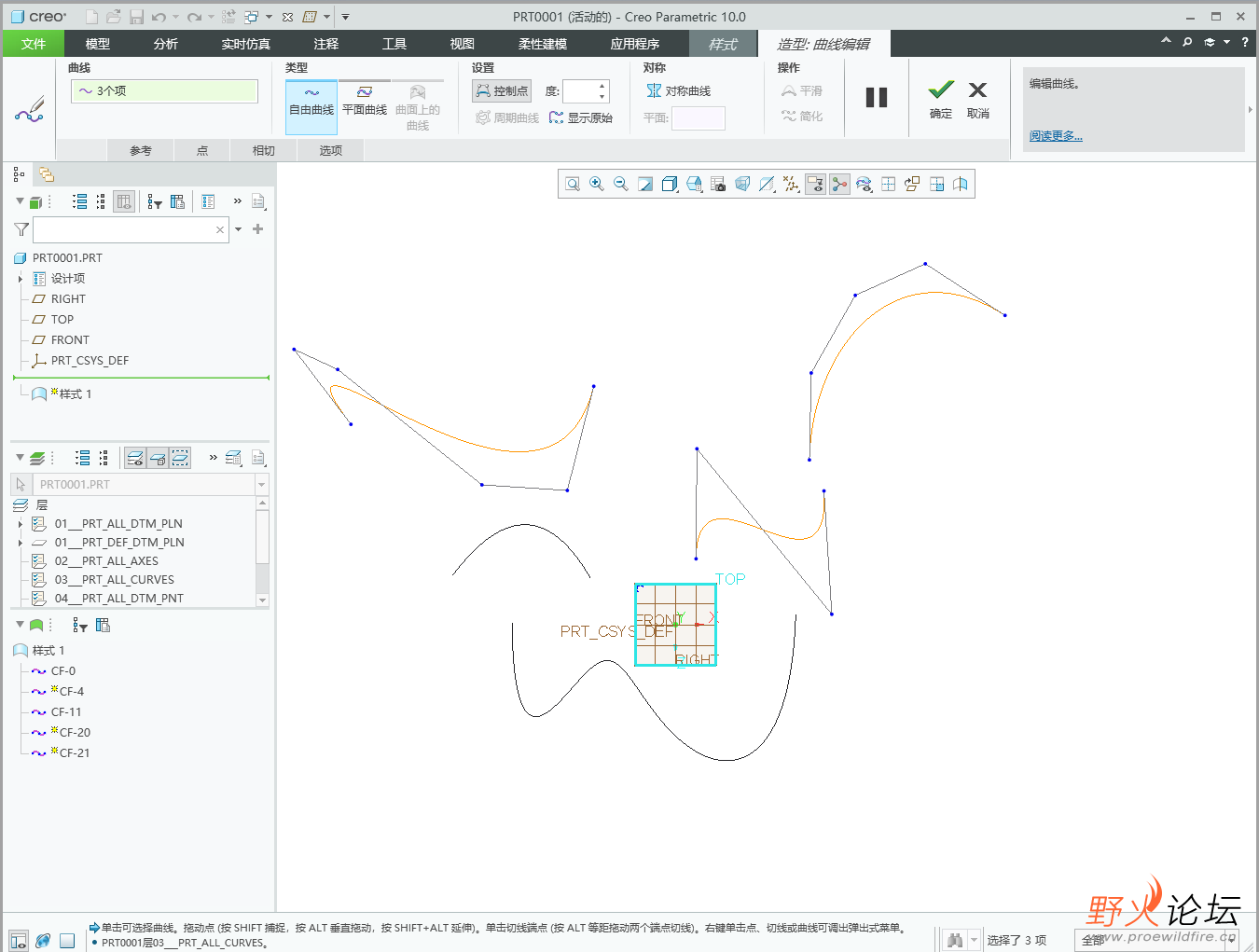1259x952 pixels.
Task: Toggle model tree columns display icon
Action: tap(124, 201)
